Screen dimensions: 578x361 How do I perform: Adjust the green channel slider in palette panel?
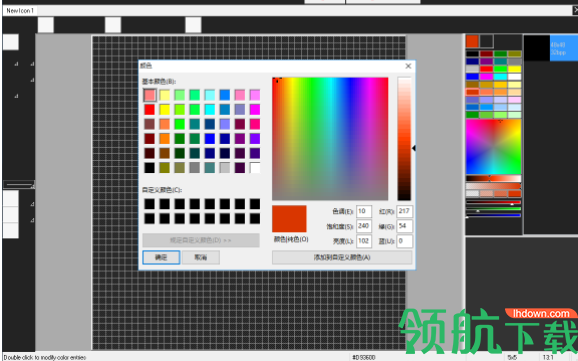coord(493,209)
